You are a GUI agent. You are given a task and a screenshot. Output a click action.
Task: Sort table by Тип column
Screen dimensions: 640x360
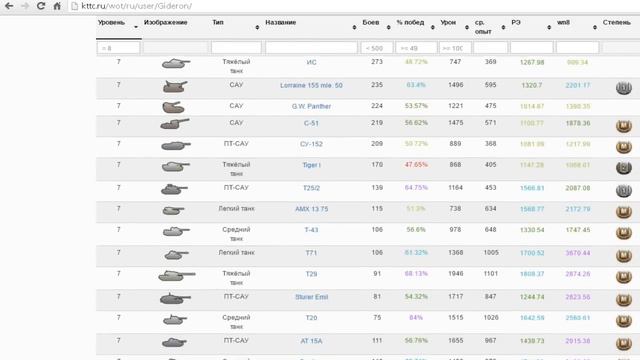pyautogui.click(x=236, y=27)
